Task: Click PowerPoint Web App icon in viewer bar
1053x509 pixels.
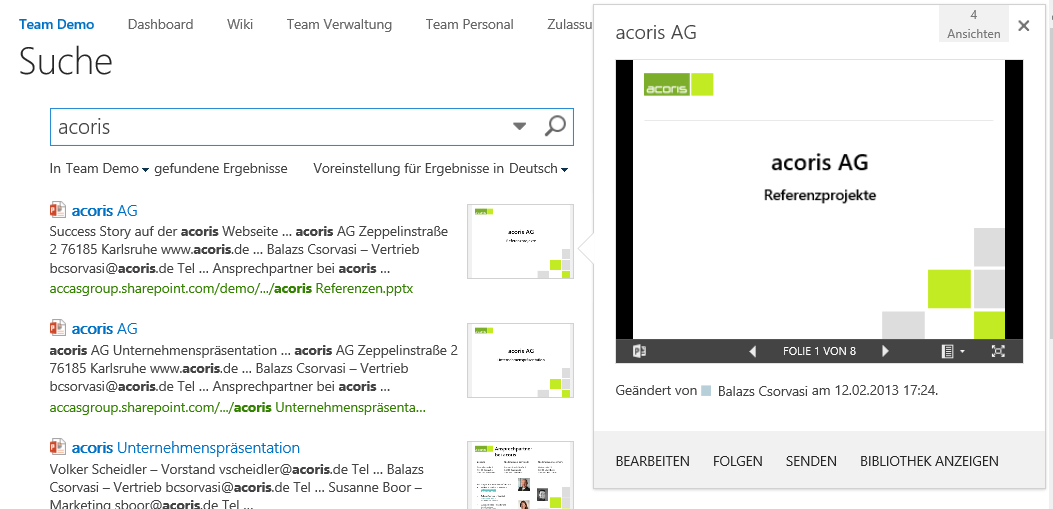Action: coord(639,351)
